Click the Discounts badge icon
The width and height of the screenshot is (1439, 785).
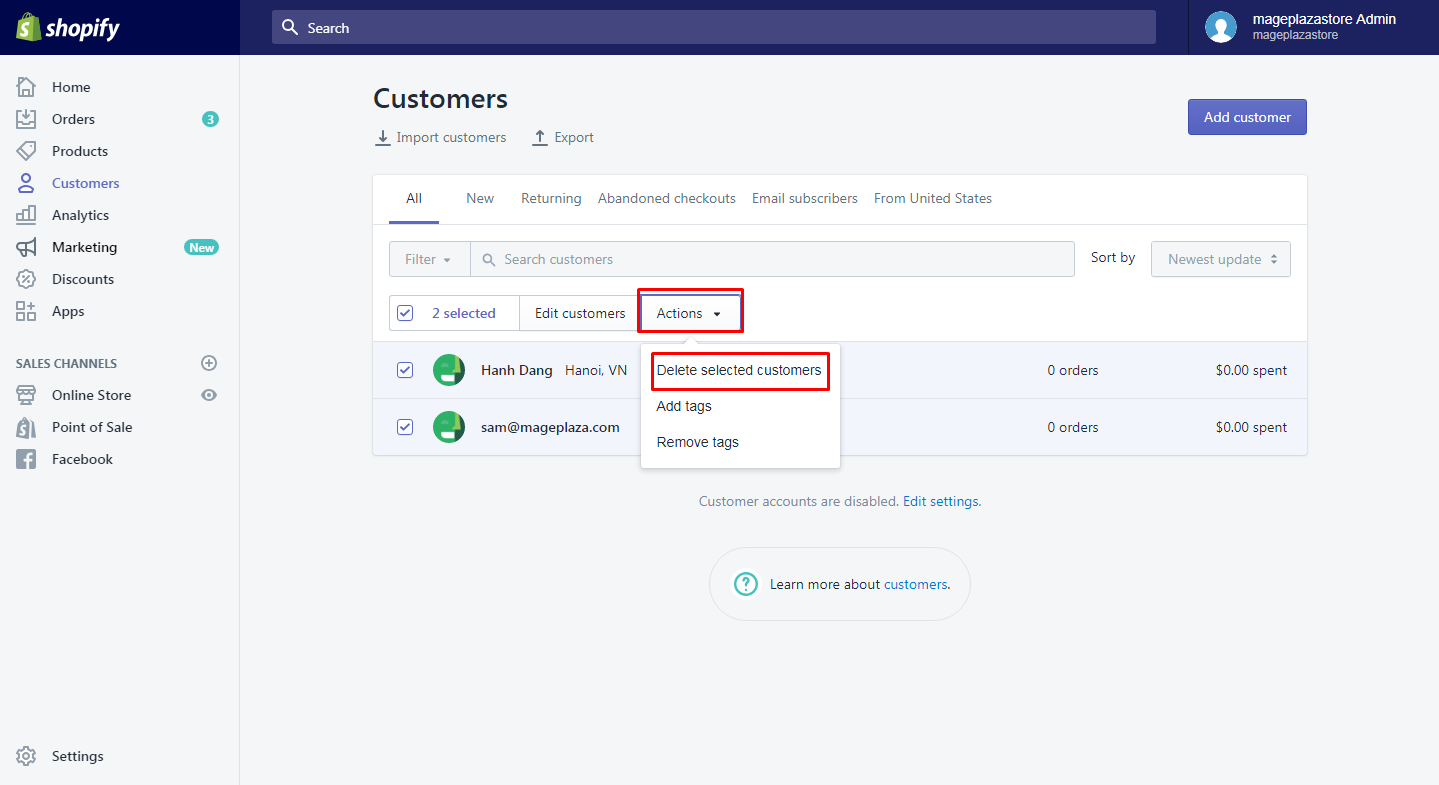pyautogui.click(x=26, y=279)
